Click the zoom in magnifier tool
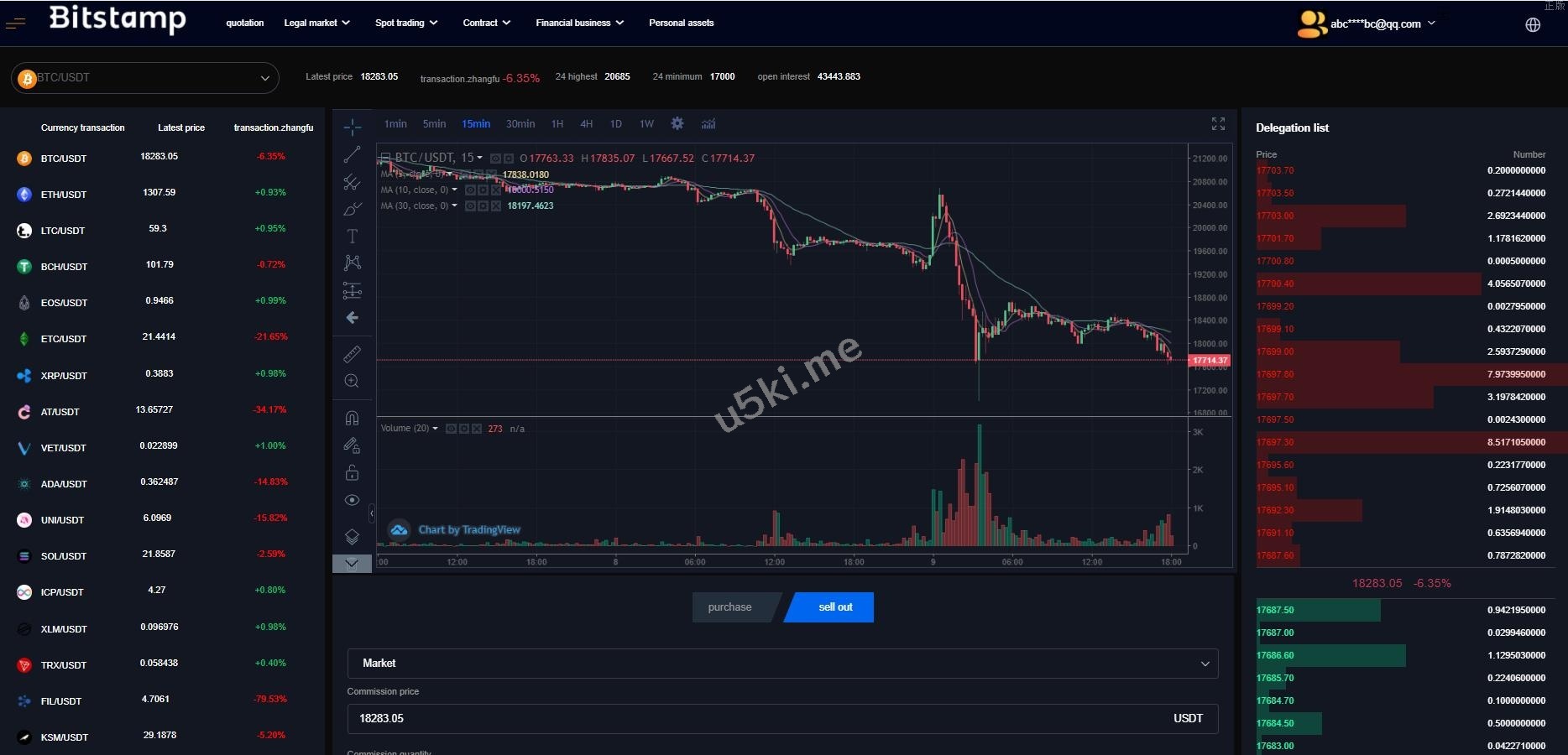The image size is (1568, 755). pos(353,381)
